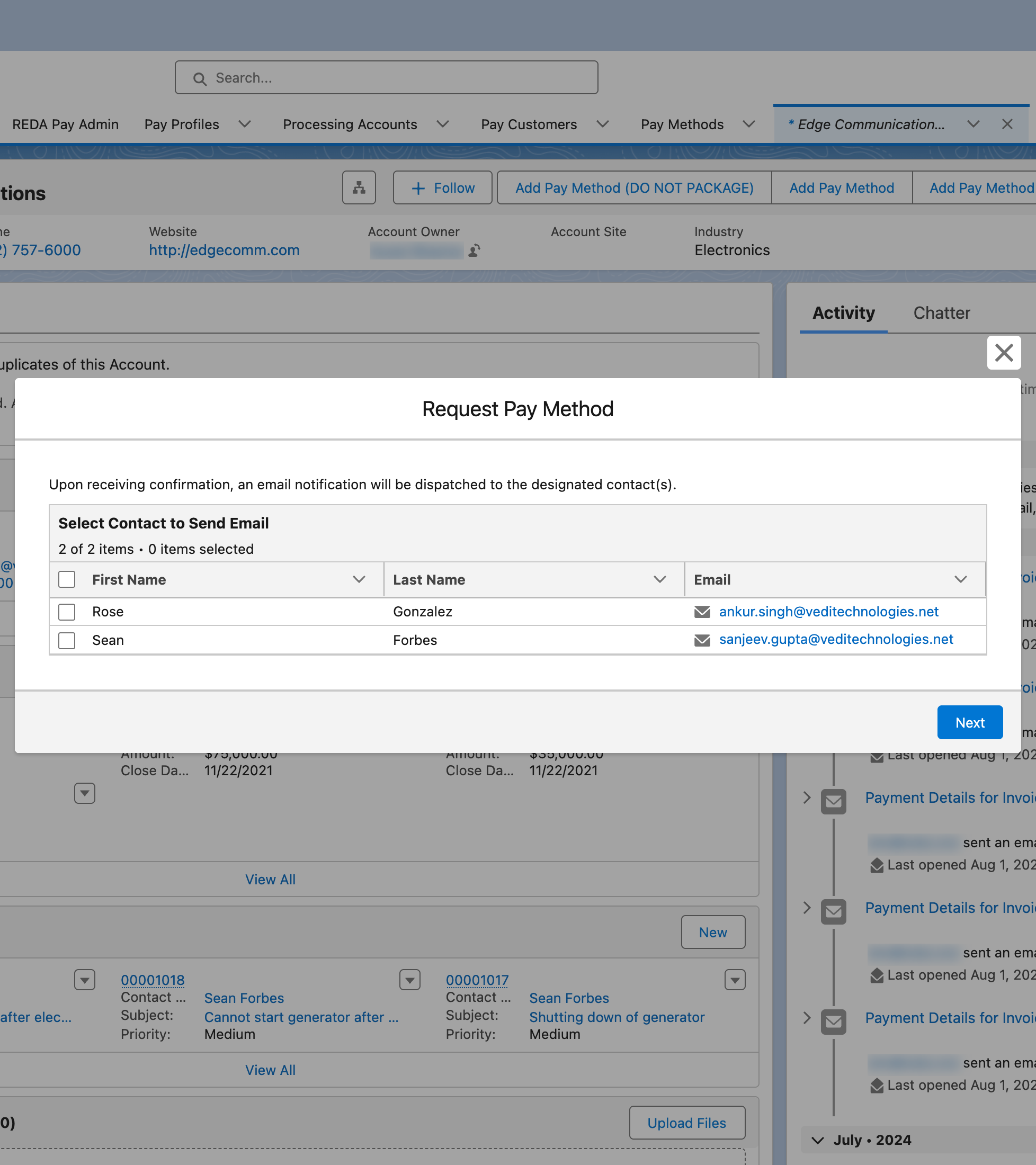Screen dimensions: 1036x1165
Task: Close the Edge Communication tab
Action: (1007, 124)
